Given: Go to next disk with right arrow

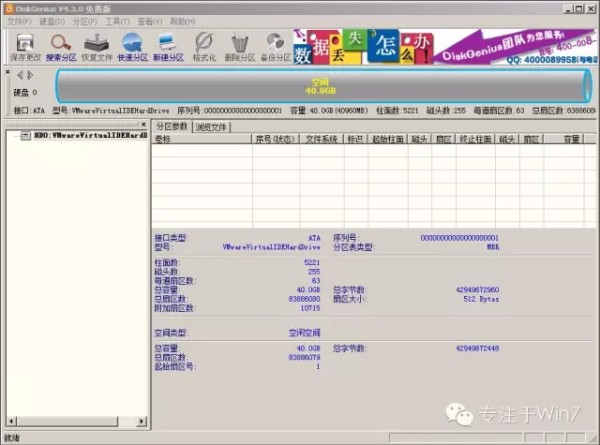Looking at the screenshot, I should (x=30, y=75).
